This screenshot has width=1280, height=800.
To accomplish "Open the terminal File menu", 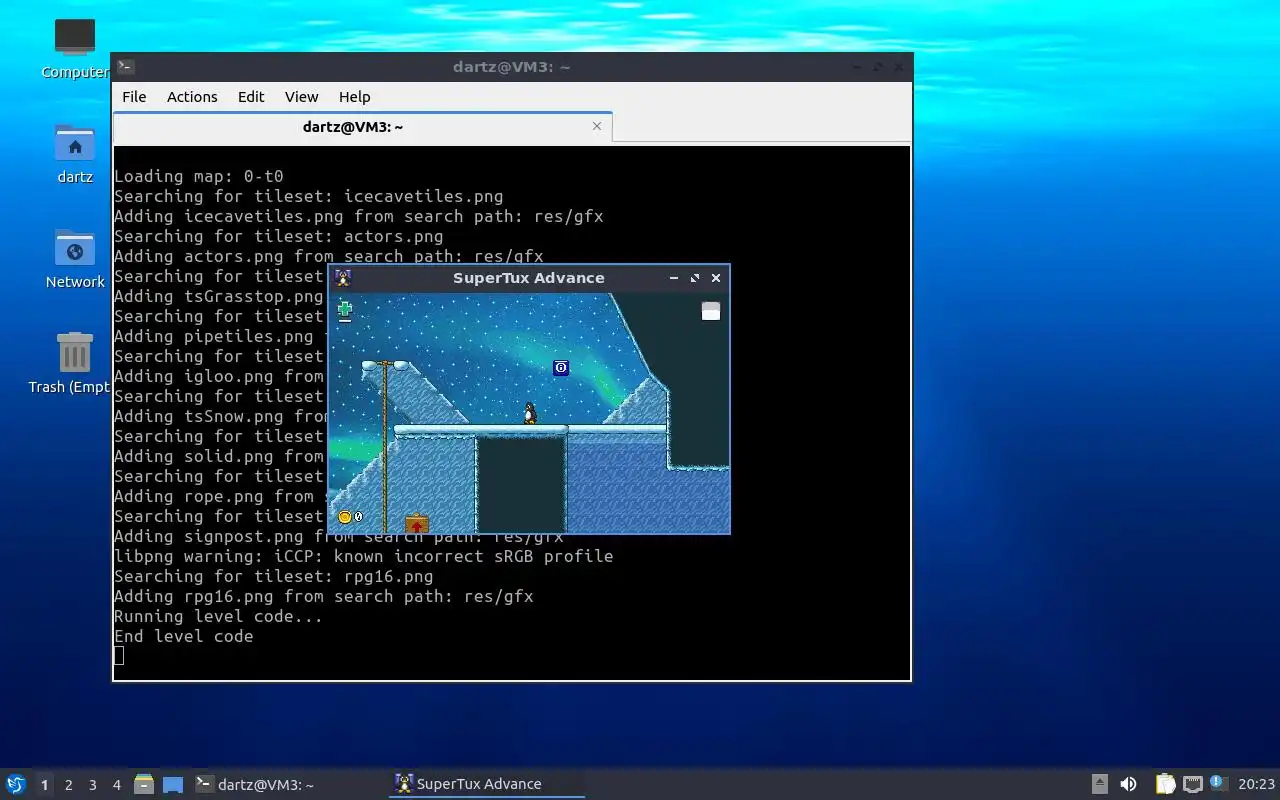I will pos(134,97).
